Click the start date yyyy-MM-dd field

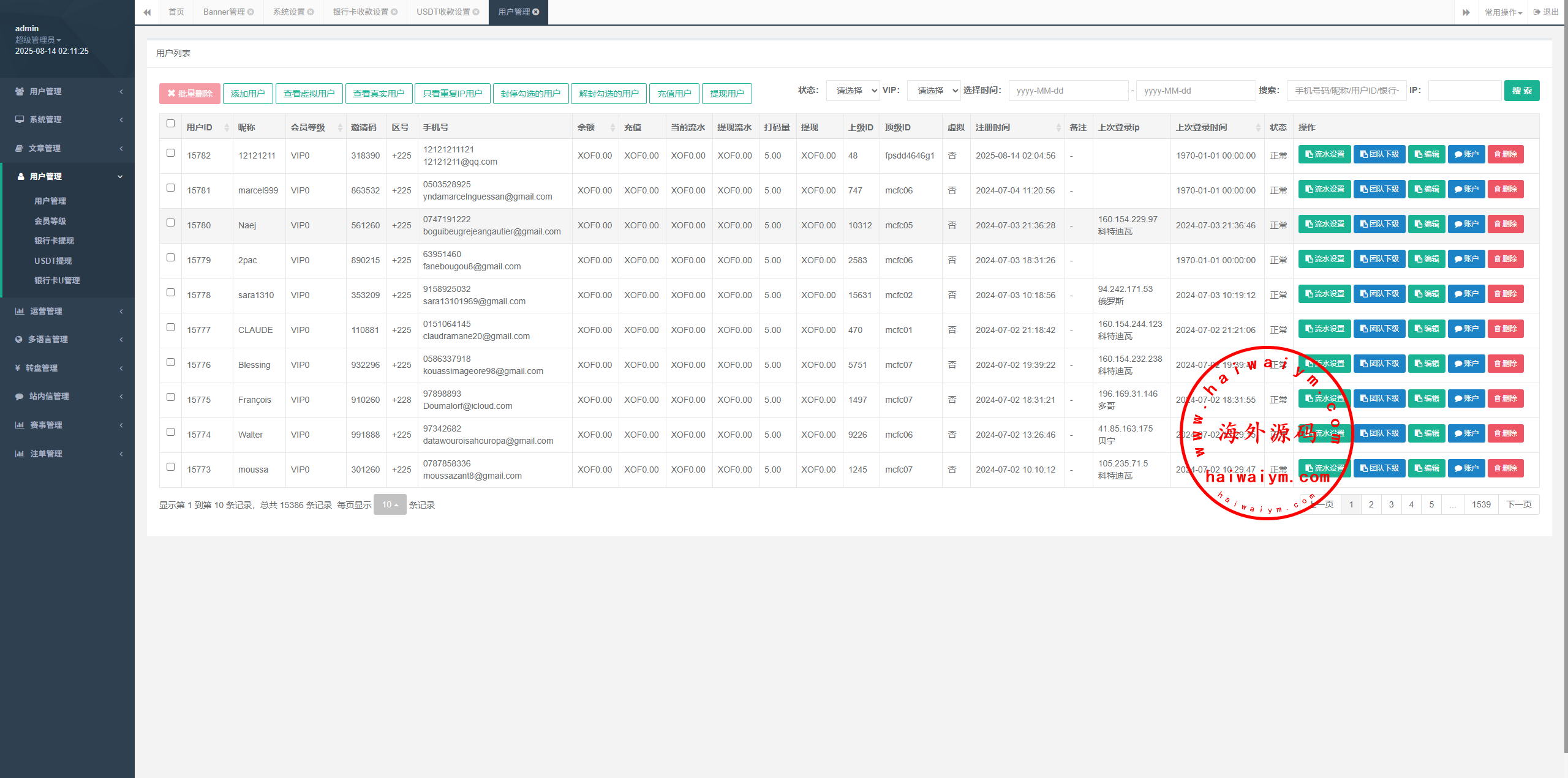[x=1068, y=91]
